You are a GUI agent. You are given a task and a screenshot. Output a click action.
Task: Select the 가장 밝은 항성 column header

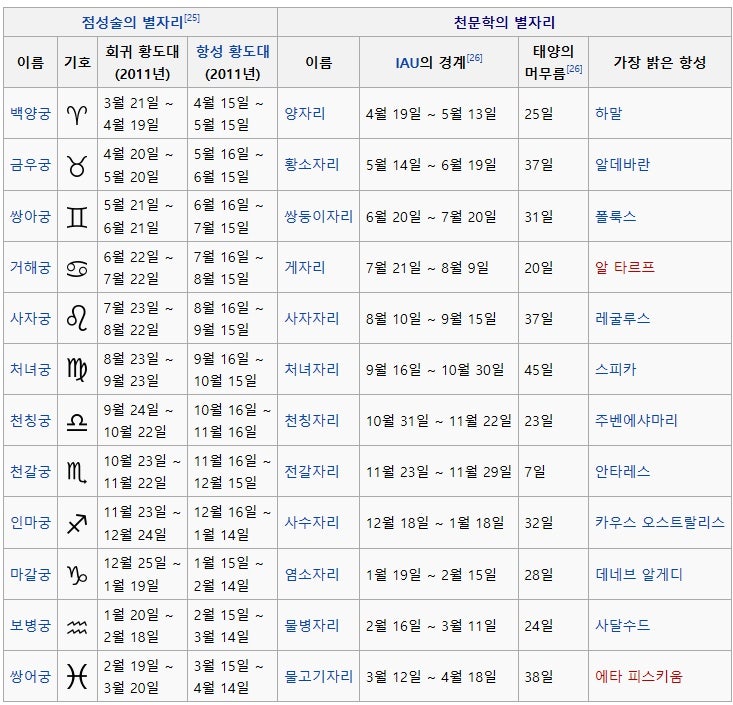tap(660, 63)
